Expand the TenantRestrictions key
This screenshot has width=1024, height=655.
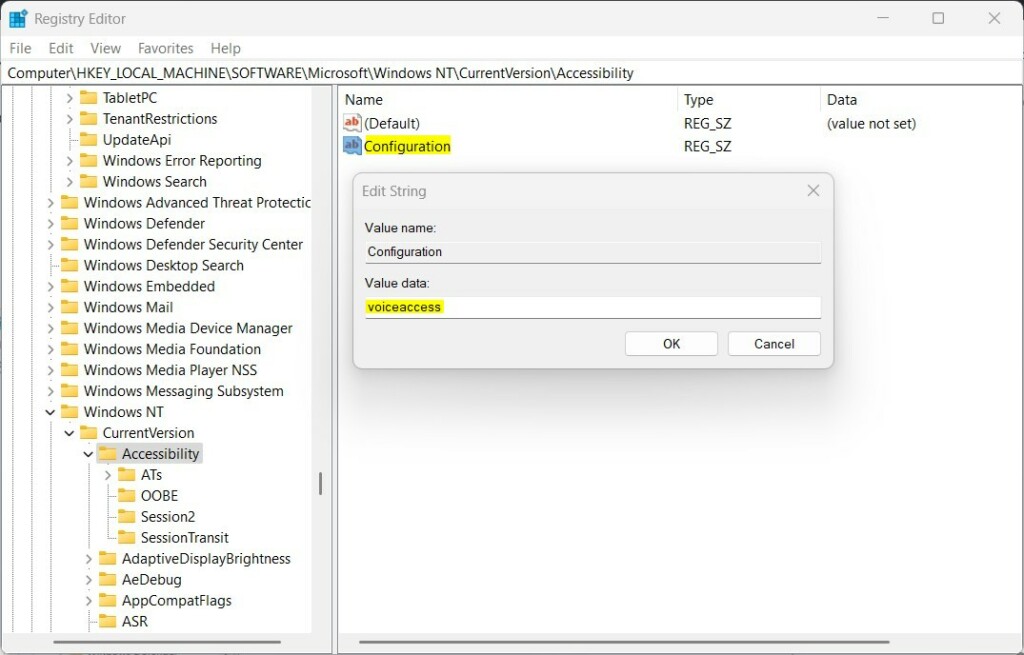(69, 119)
